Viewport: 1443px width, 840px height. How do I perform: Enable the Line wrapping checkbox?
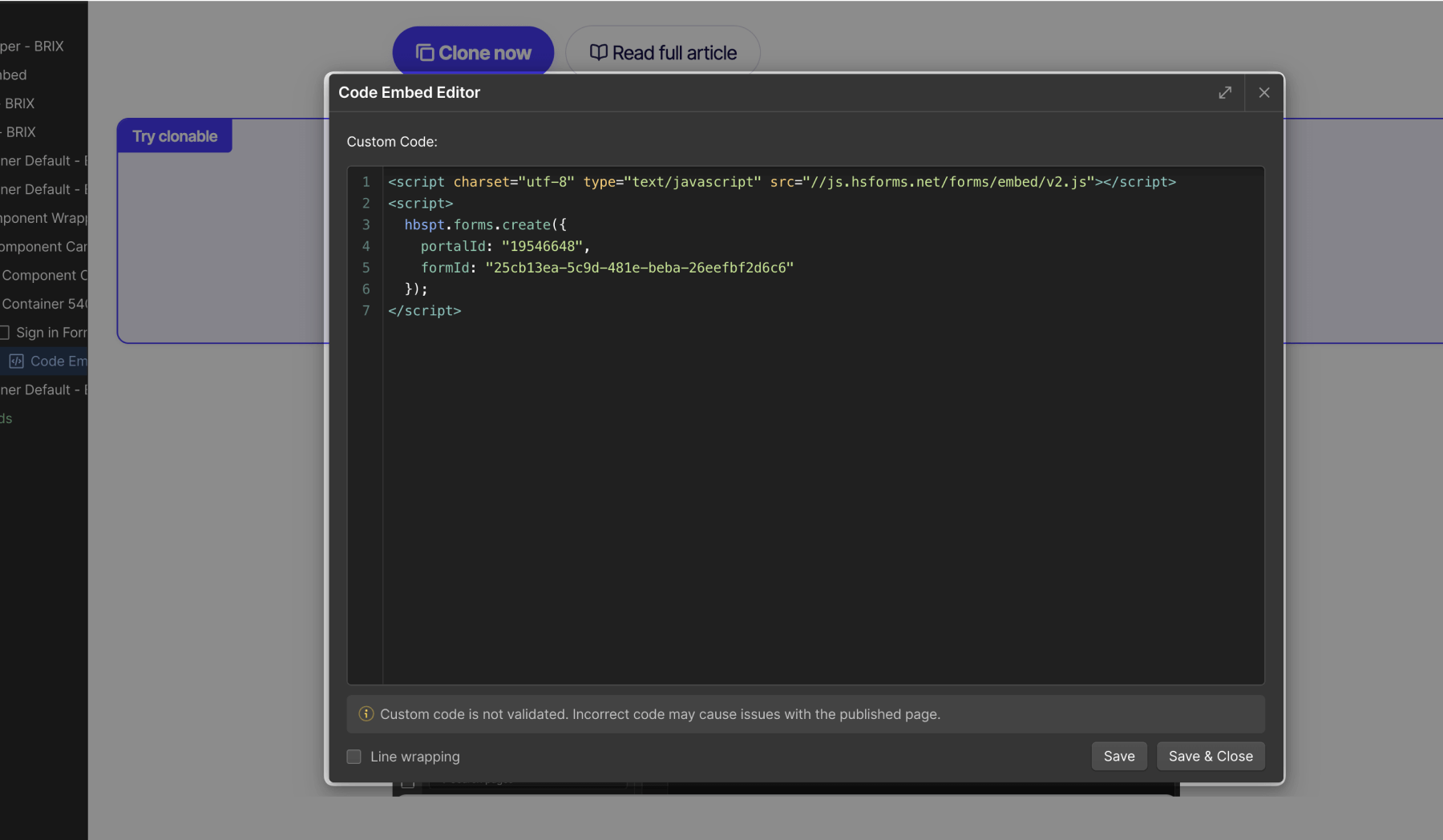point(354,757)
